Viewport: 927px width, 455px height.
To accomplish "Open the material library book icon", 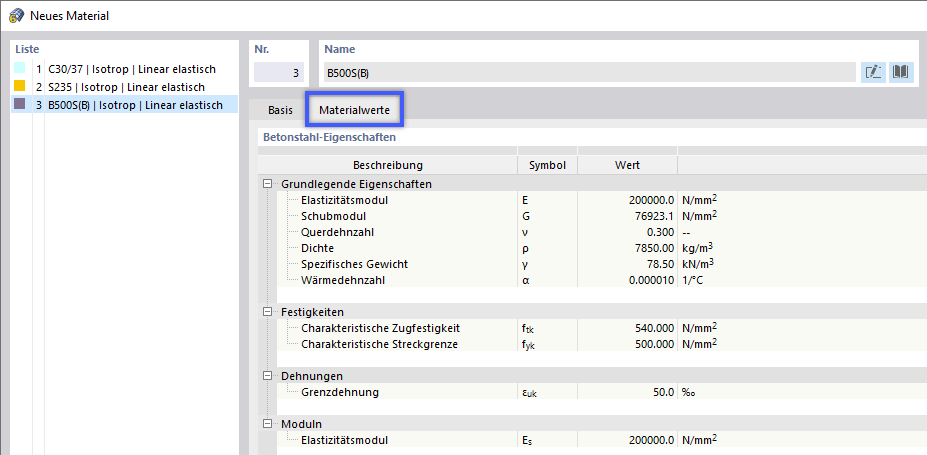I will [901, 73].
